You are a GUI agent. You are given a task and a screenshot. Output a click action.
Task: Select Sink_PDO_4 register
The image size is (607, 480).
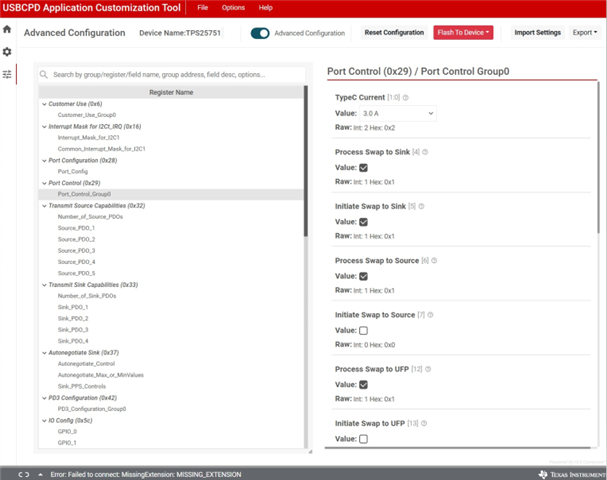[73, 341]
